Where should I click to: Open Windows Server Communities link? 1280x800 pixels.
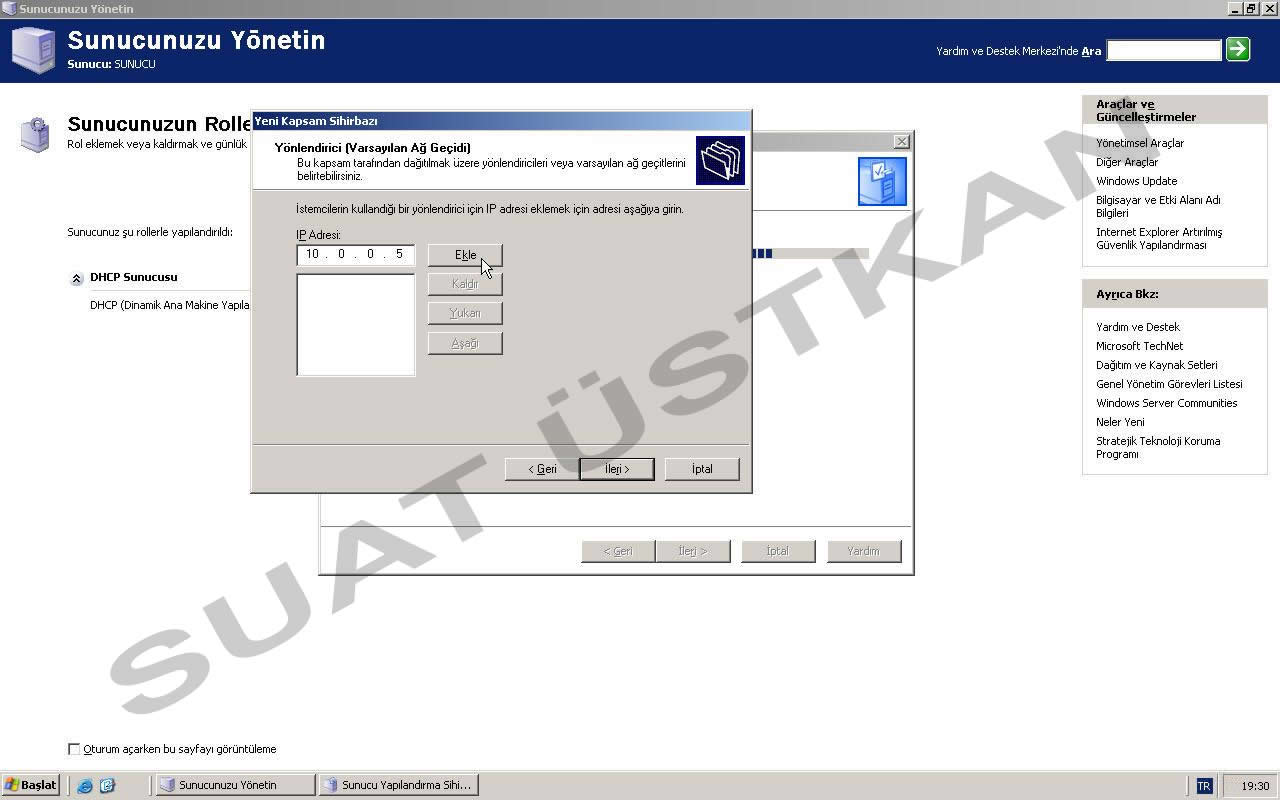[x=1167, y=403]
